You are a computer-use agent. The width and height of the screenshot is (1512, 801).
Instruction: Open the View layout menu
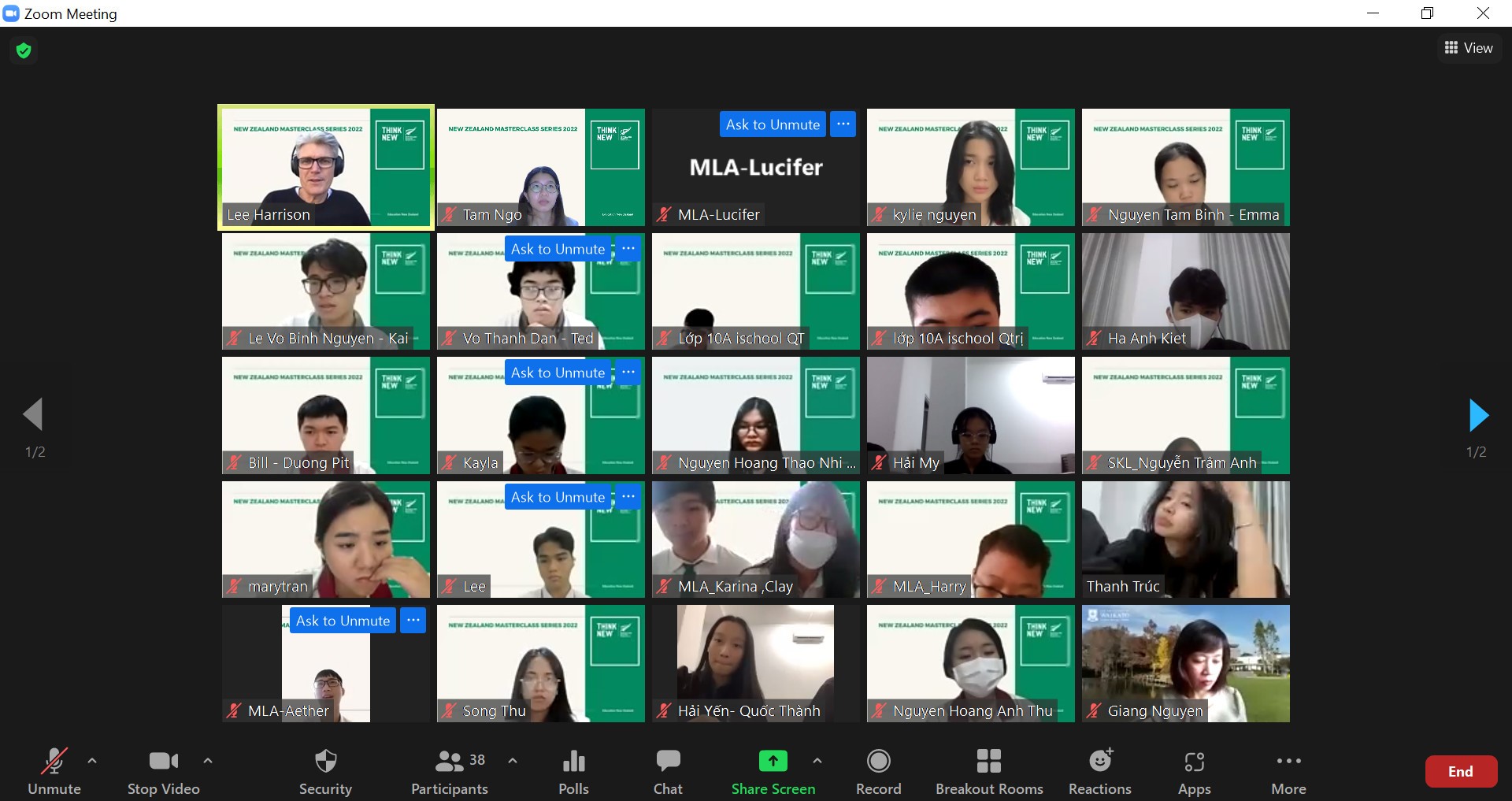click(1469, 48)
